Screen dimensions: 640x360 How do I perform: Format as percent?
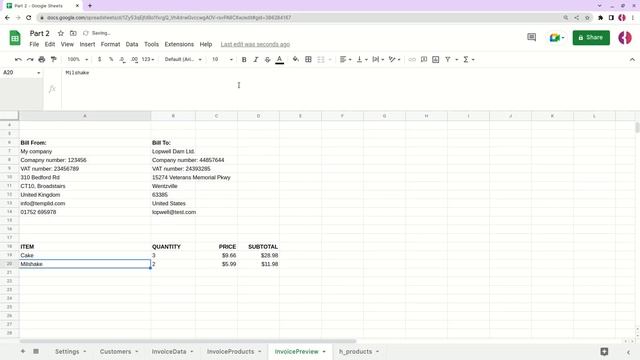click(111, 60)
